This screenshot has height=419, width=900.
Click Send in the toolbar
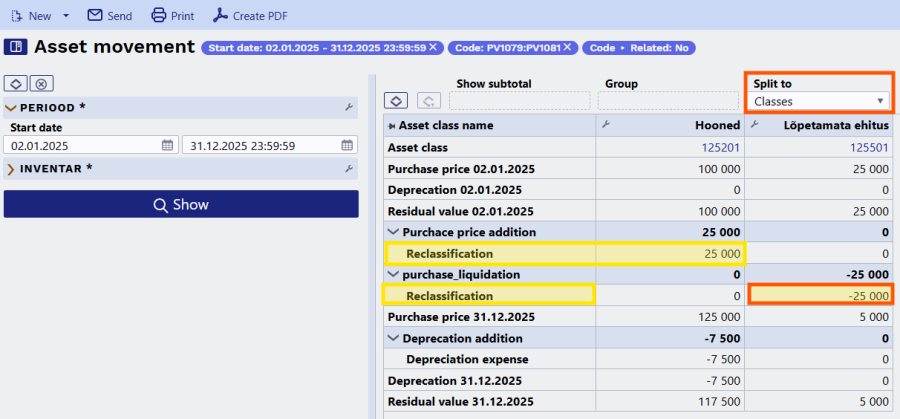point(110,15)
